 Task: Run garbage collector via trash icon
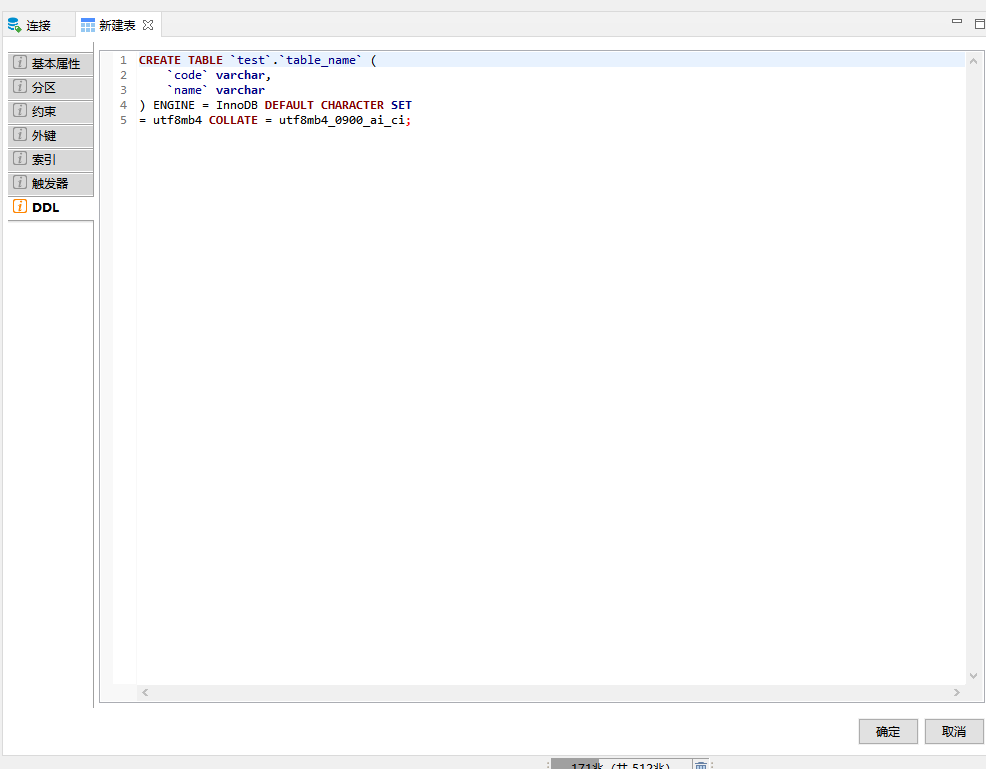pyautogui.click(x=701, y=765)
